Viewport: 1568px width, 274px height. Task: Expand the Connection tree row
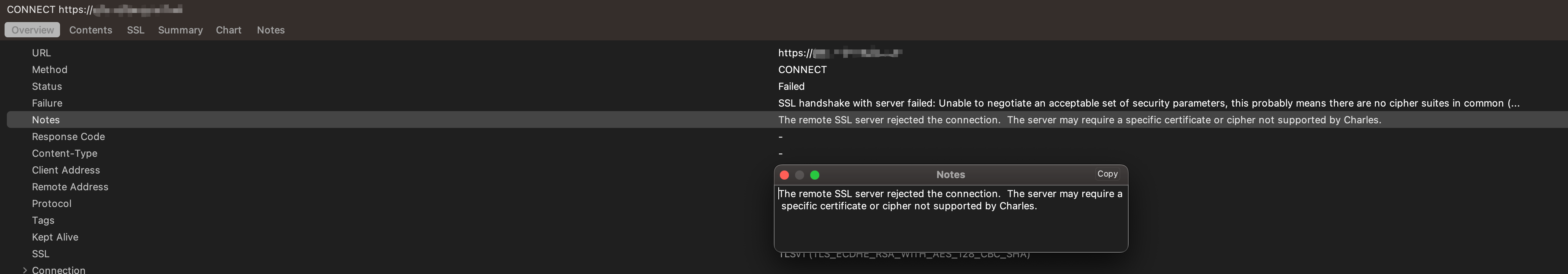[24, 270]
